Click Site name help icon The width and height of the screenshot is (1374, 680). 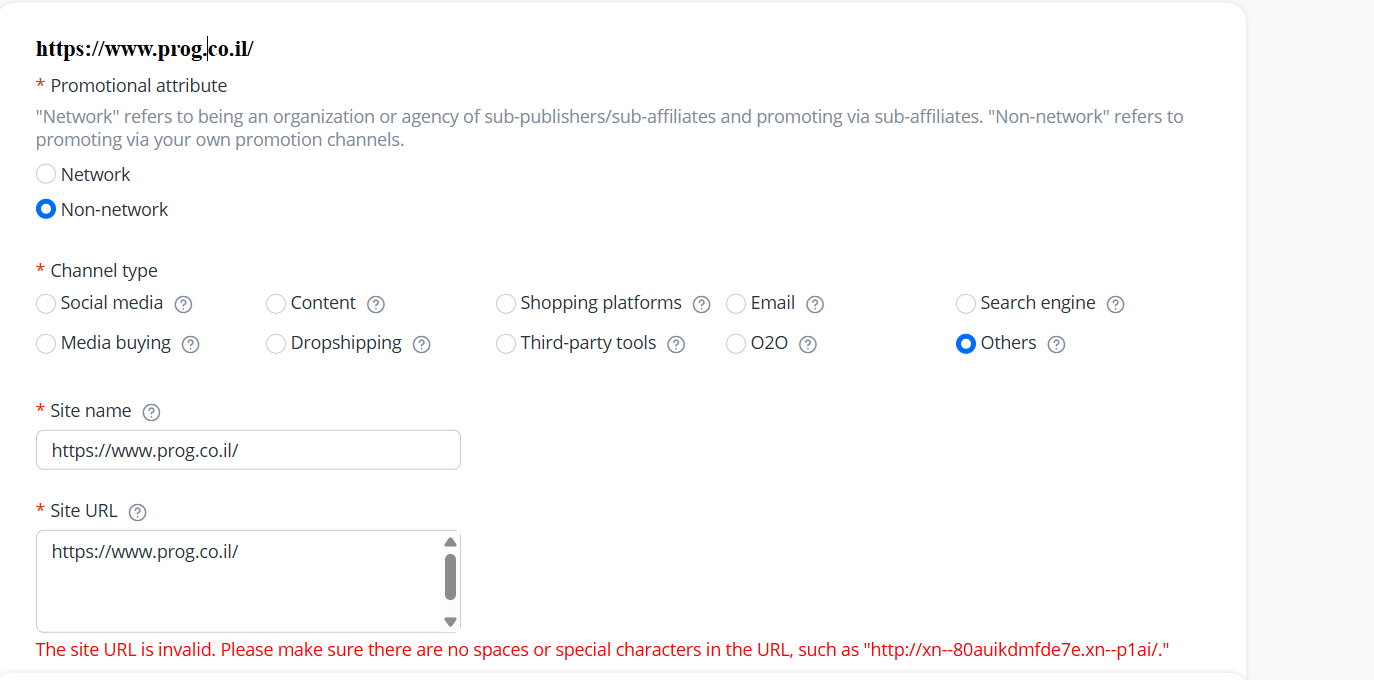151,412
